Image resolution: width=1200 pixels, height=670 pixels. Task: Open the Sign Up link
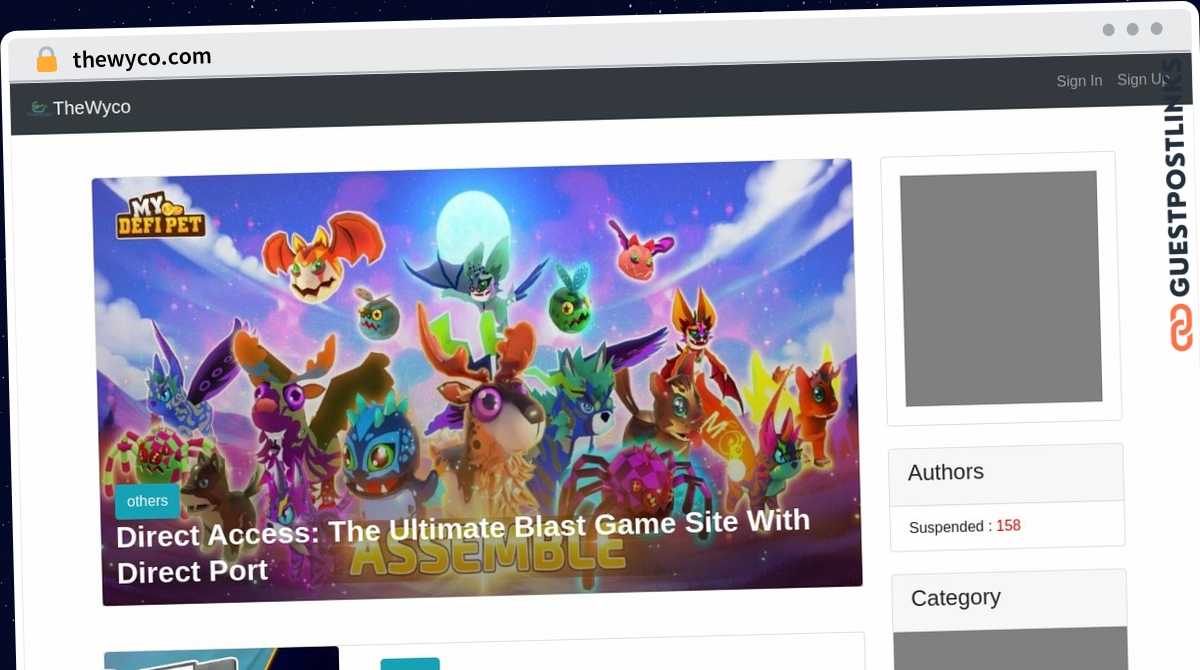1142,79
